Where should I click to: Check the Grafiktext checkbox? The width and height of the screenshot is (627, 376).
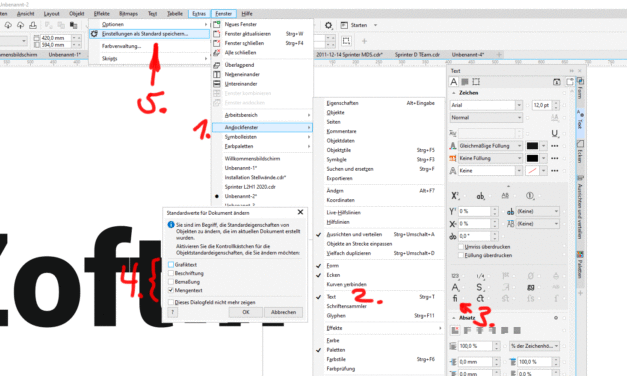coord(171,265)
